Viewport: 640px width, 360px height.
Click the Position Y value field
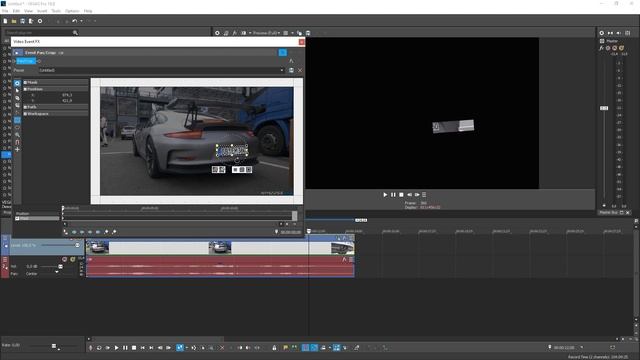click(67, 100)
